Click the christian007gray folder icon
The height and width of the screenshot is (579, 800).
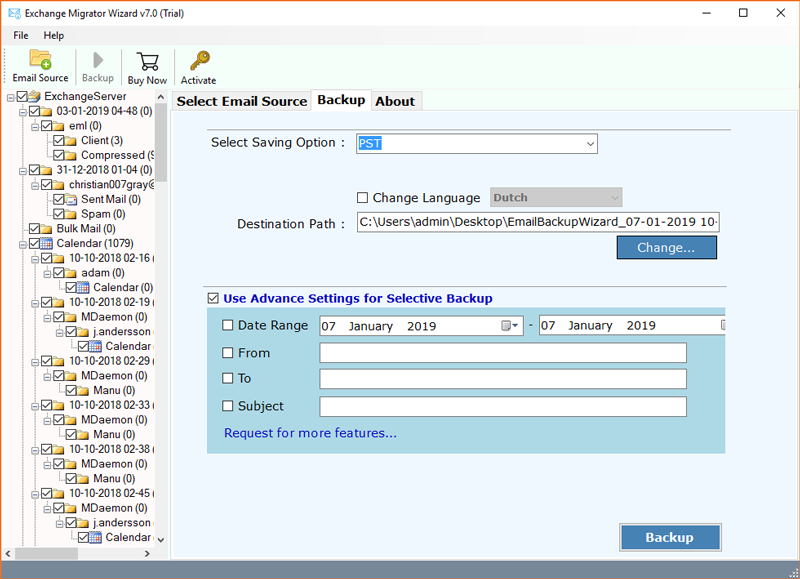(59, 185)
